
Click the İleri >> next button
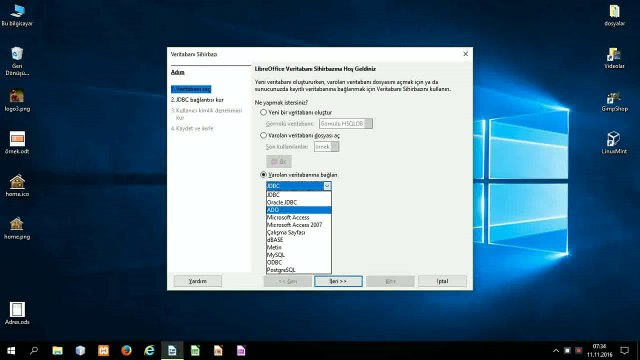tap(338, 281)
